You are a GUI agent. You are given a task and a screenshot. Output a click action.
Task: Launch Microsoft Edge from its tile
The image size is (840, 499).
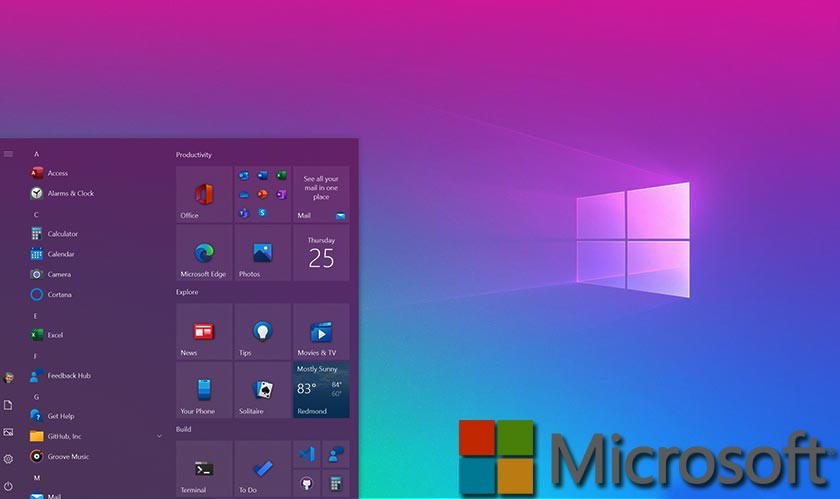pyautogui.click(x=204, y=252)
